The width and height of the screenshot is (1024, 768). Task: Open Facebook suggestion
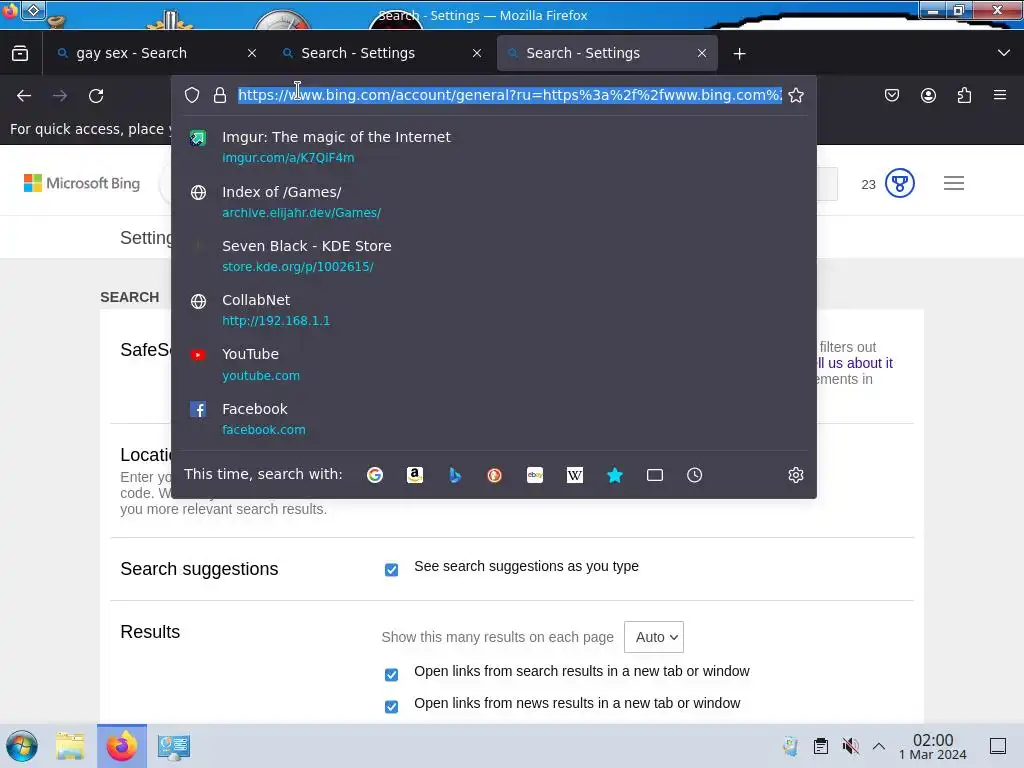point(494,419)
